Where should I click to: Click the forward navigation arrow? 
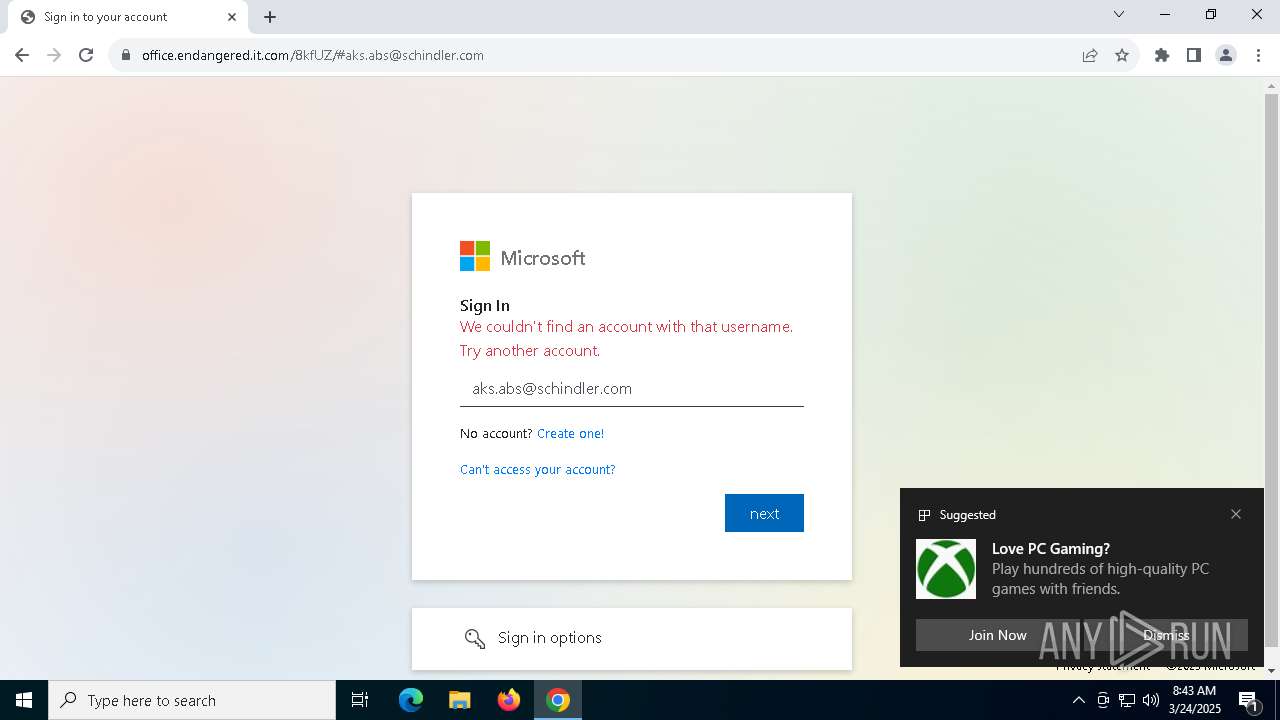pyautogui.click(x=54, y=55)
